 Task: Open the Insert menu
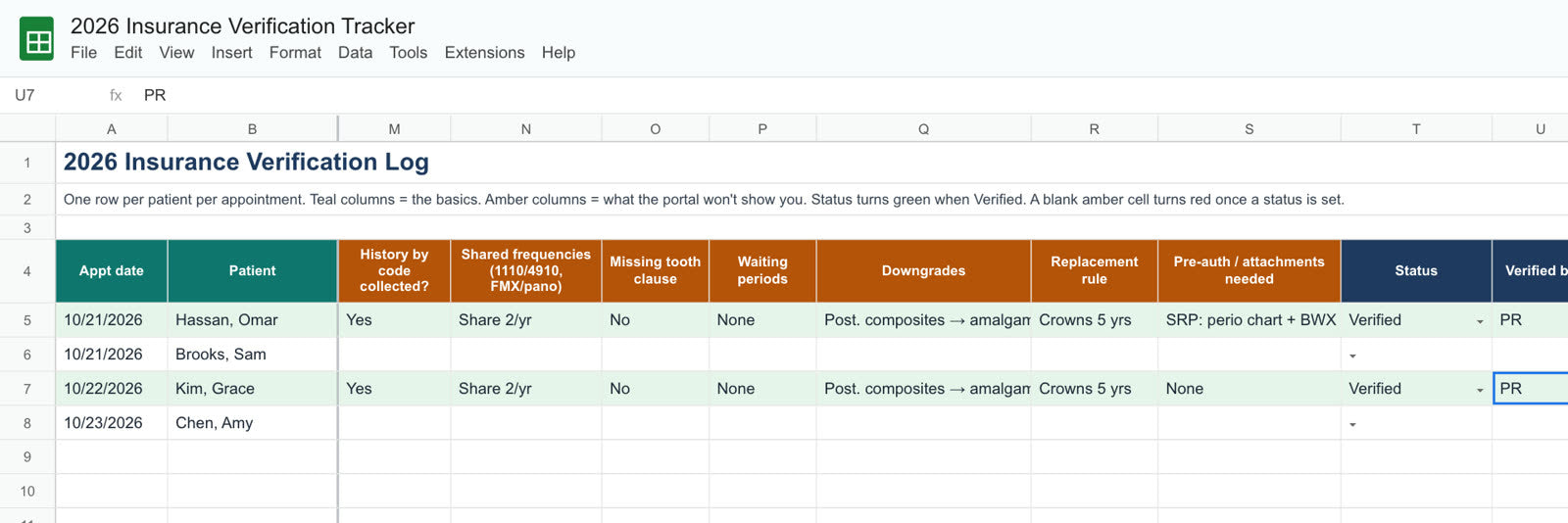pos(231,53)
